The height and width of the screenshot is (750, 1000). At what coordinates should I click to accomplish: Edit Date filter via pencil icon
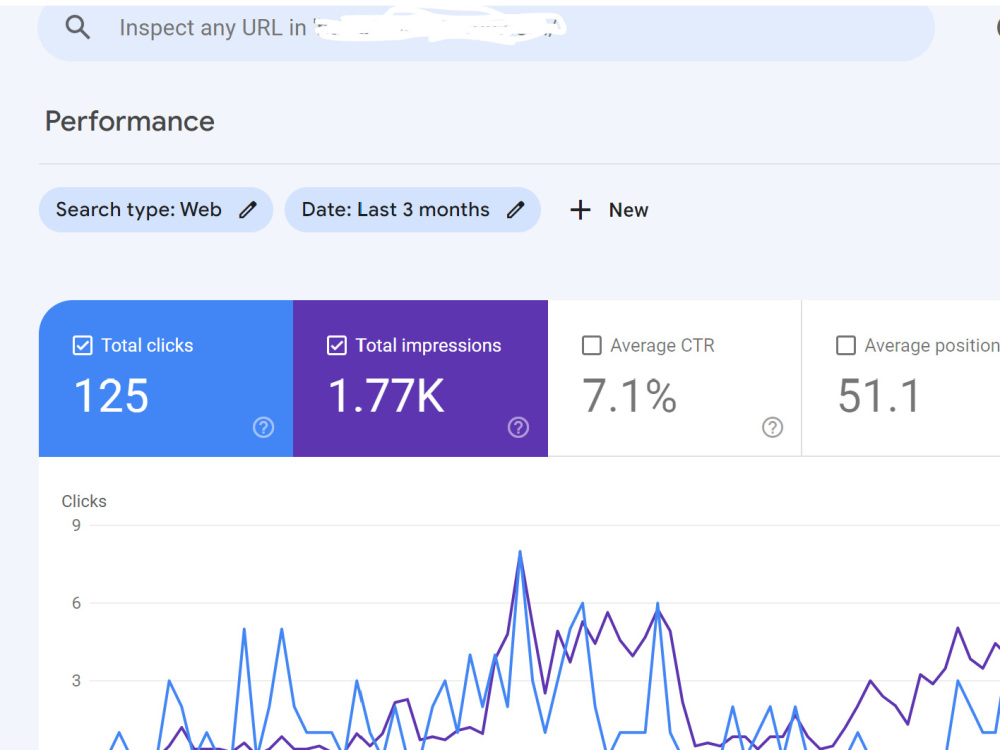515,210
